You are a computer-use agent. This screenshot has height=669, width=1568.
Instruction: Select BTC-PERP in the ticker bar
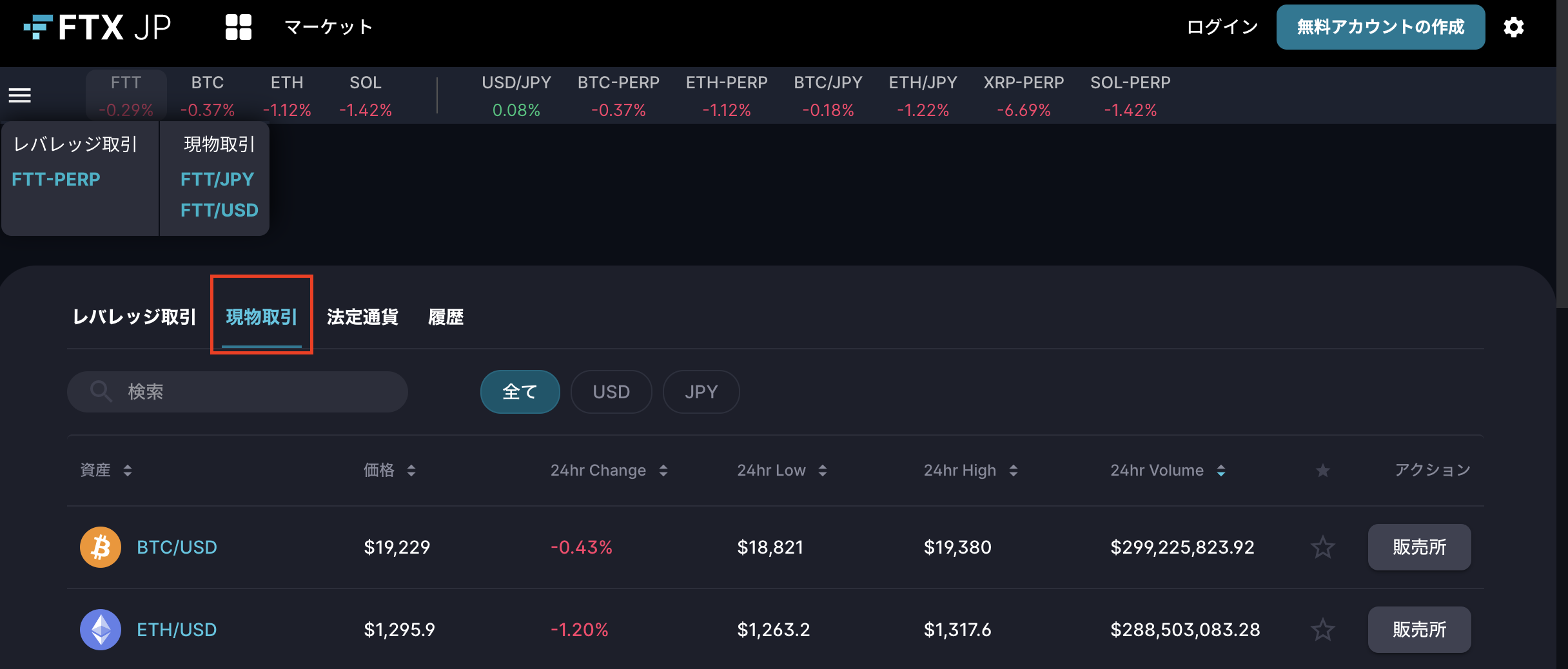618,96
